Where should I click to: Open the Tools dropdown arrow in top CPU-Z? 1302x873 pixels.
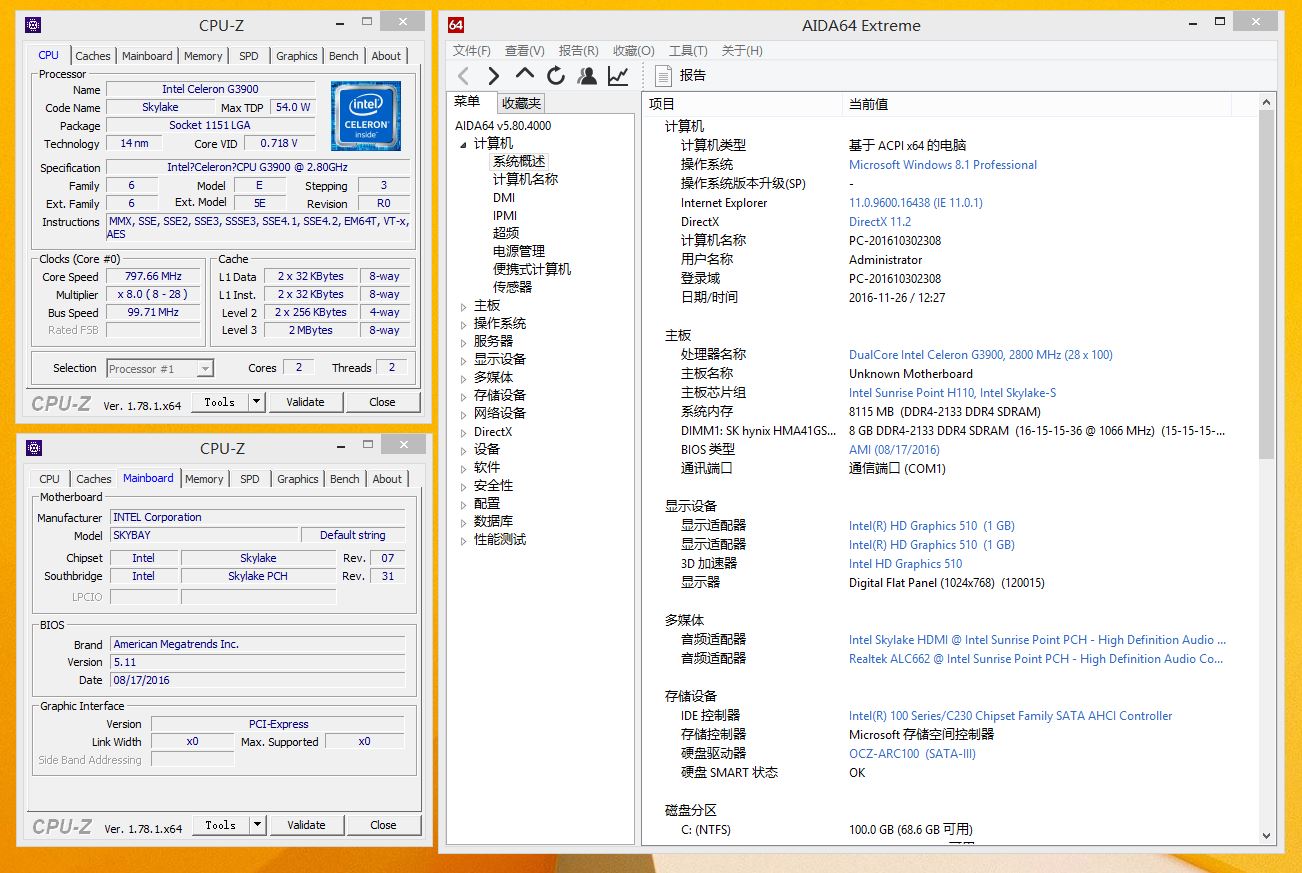pos(256,402)
